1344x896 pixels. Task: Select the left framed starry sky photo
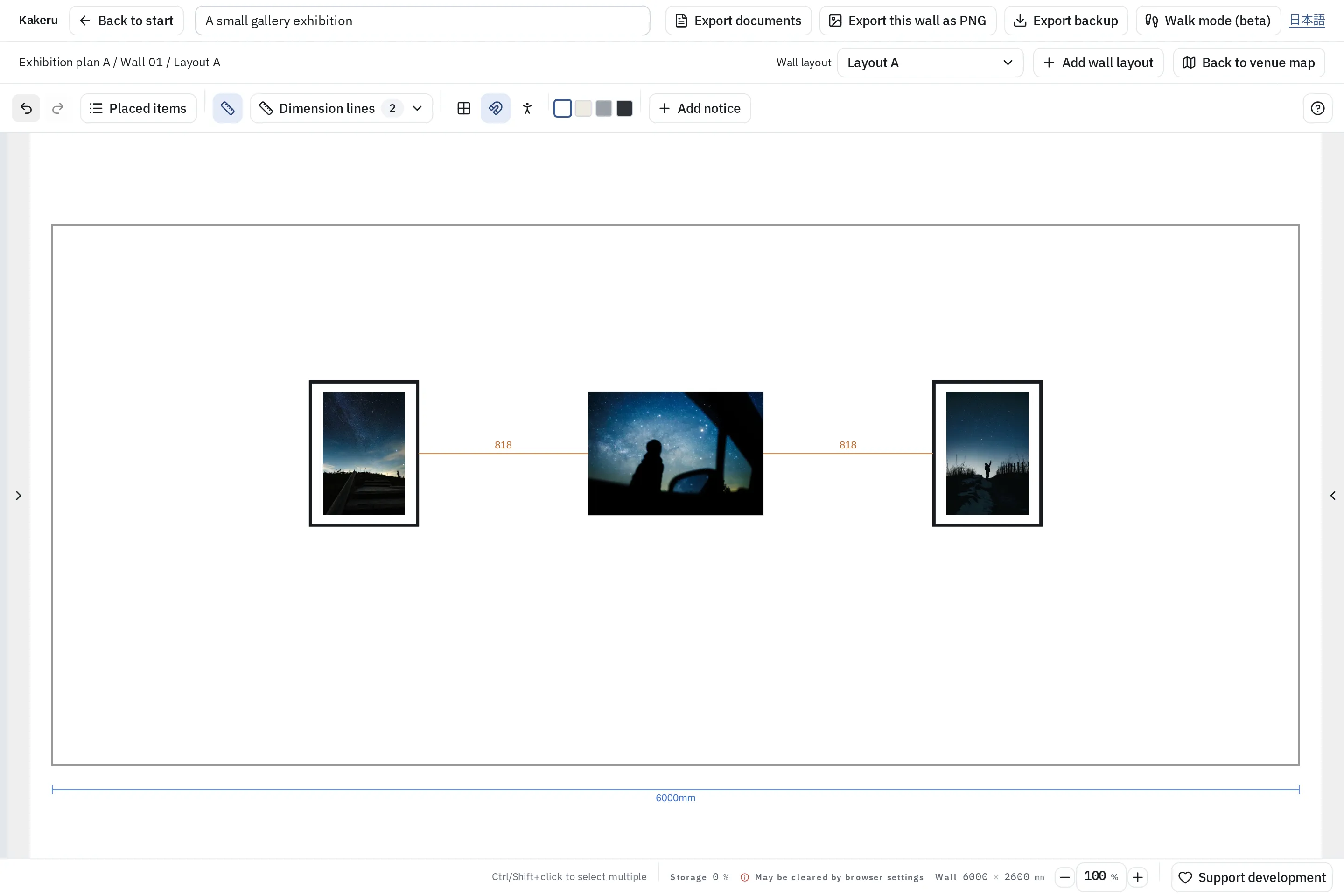coord(364,453)
